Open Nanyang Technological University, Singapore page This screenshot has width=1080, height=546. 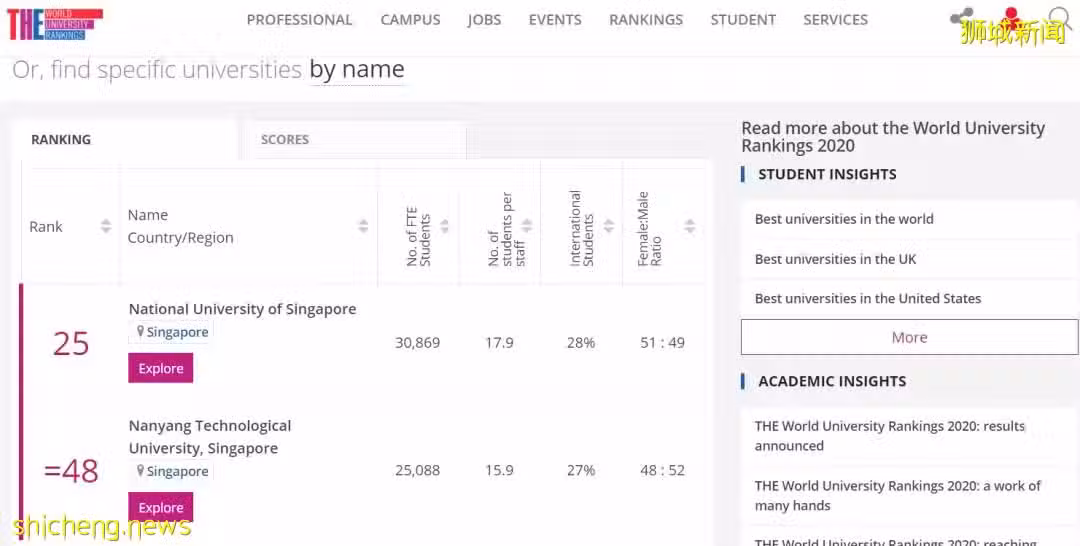tap(210, 437)
